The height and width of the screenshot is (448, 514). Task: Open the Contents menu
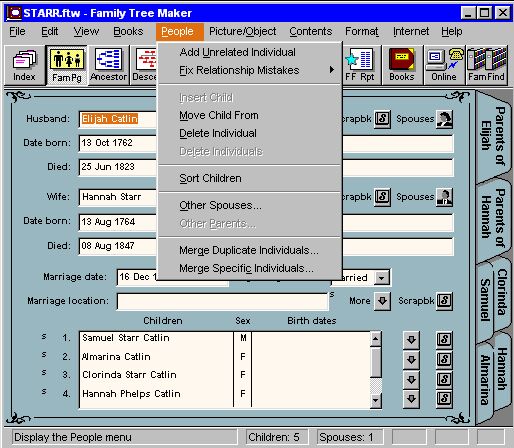[x=311, y=31]
